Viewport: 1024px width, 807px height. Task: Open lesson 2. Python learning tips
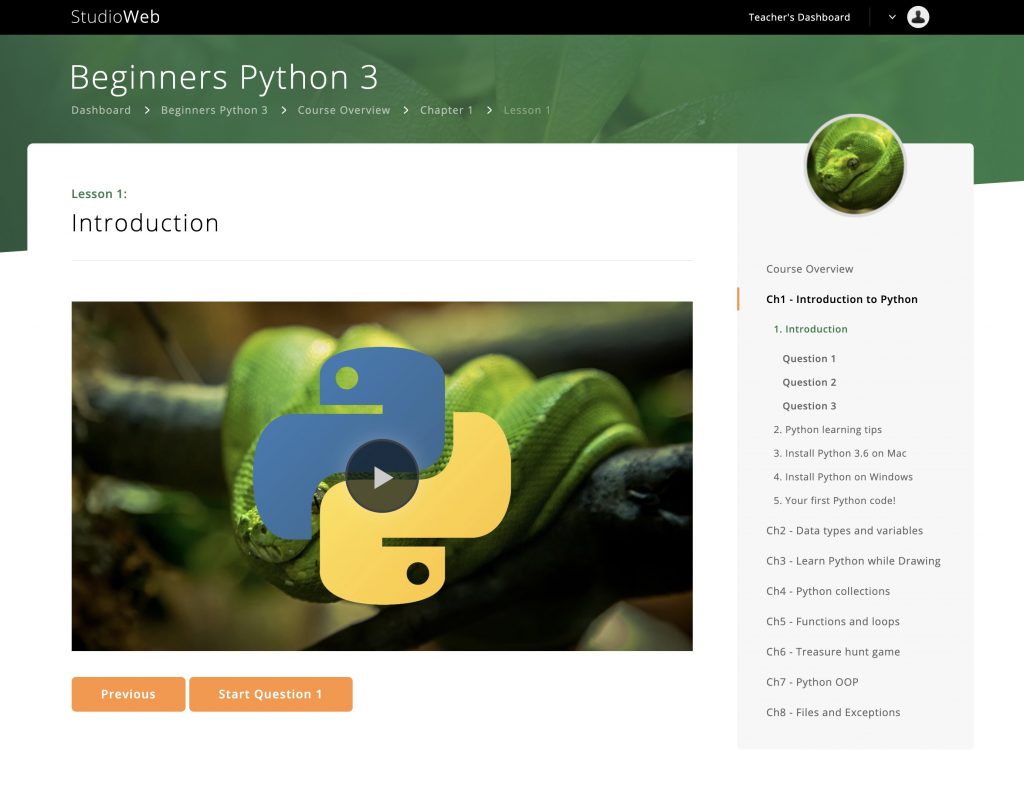[827, 430]
